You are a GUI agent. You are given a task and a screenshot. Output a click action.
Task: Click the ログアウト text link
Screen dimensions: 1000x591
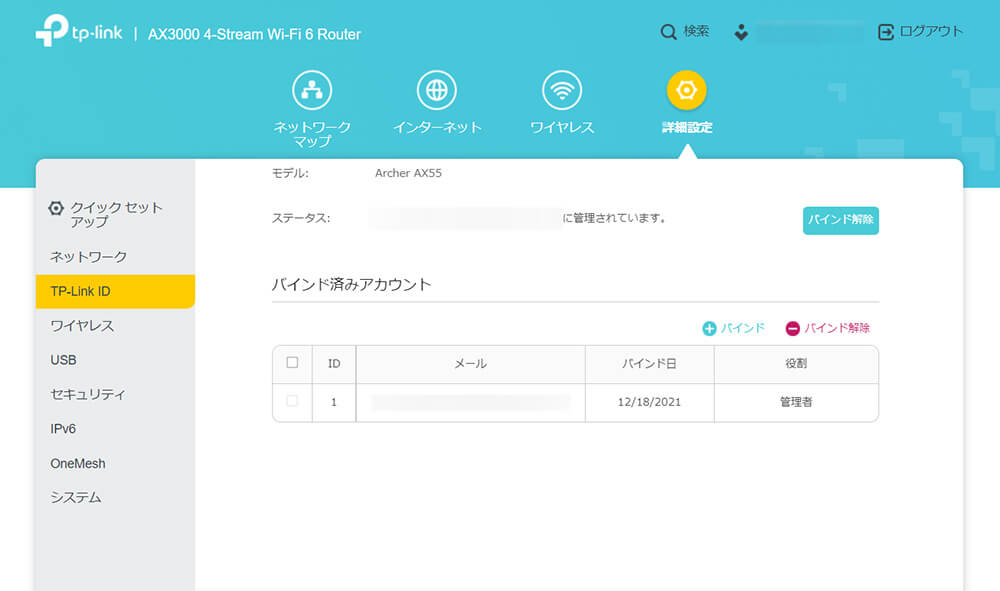coord(930,32)
